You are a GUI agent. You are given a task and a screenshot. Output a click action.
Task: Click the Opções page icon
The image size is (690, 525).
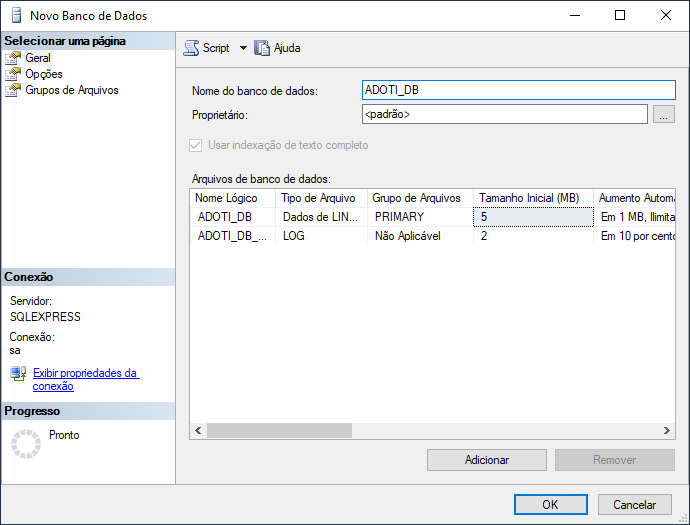(x=13, y=74)
